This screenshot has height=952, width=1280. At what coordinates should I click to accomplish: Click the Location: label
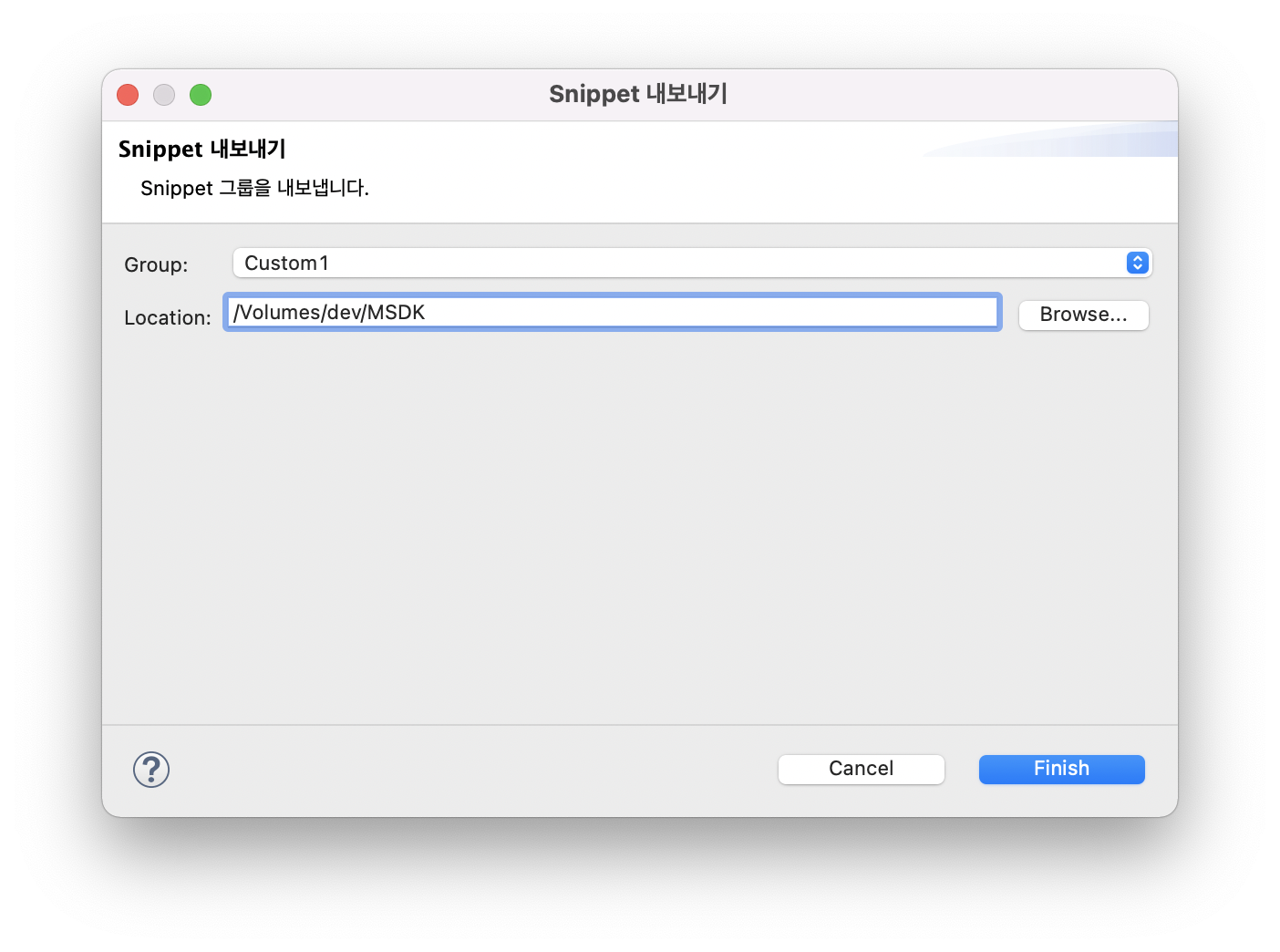166,317
